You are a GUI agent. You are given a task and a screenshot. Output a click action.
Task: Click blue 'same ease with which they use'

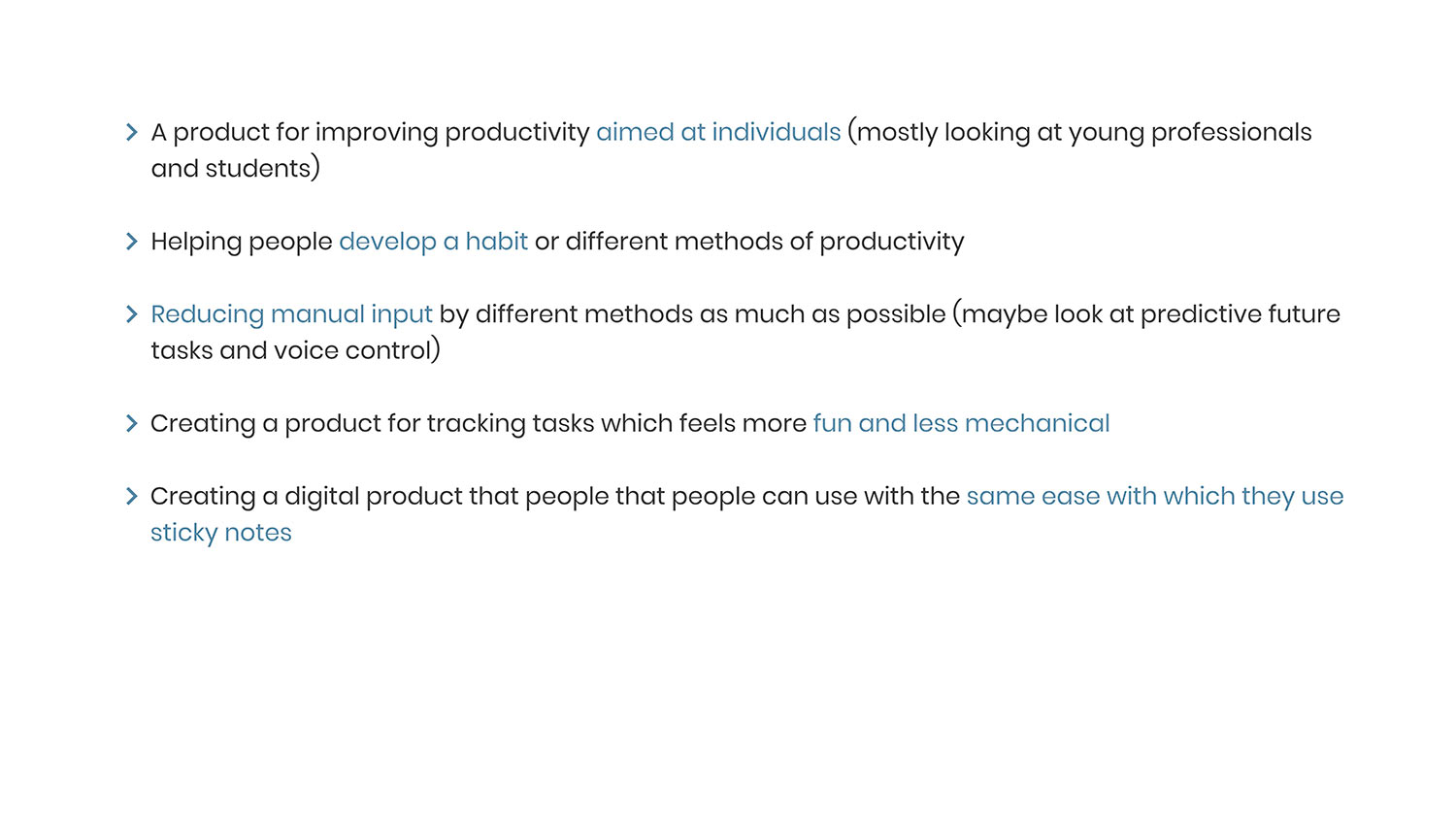[x=1154, y=496]
